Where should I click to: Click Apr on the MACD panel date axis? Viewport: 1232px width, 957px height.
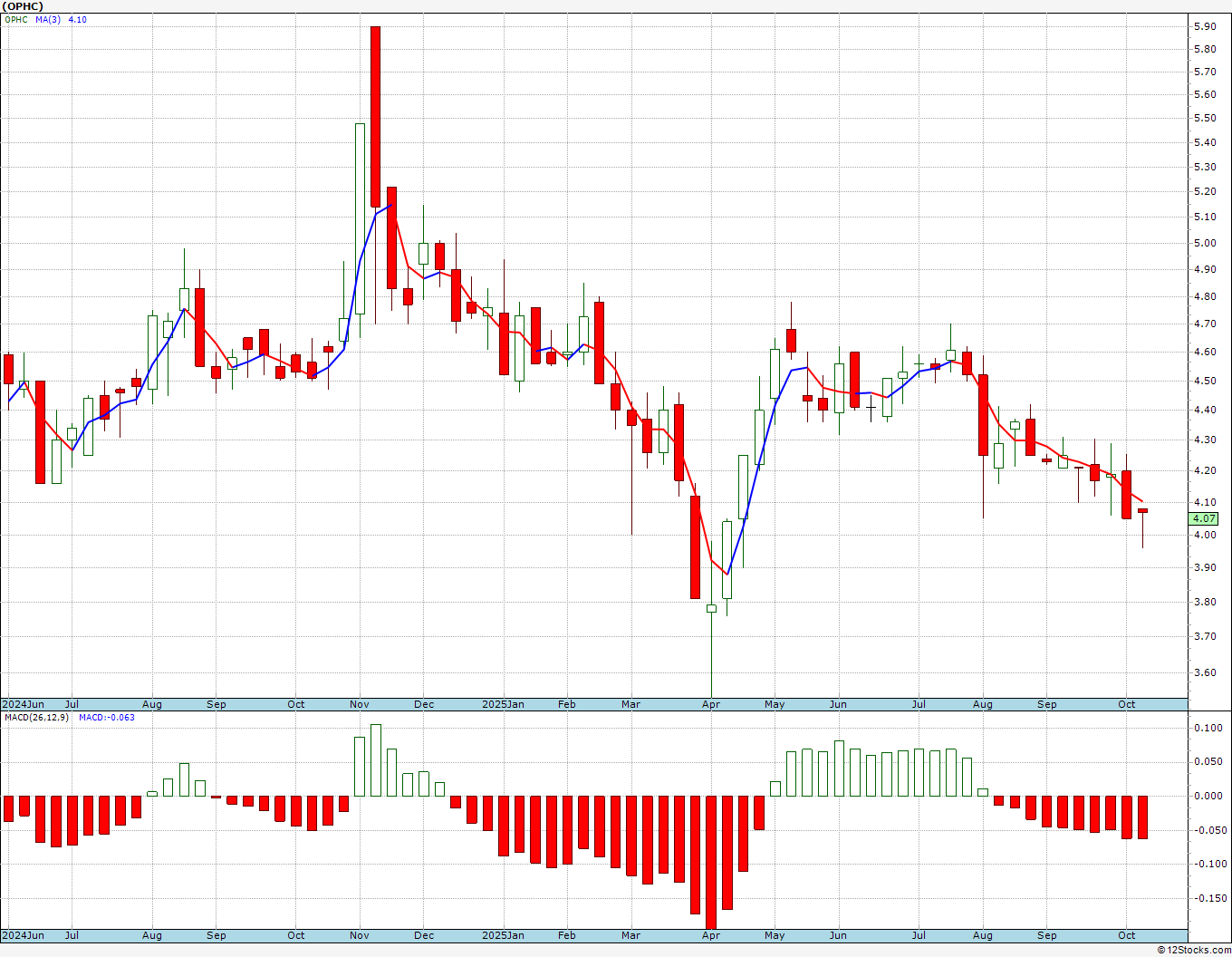(x=711, y=935)
